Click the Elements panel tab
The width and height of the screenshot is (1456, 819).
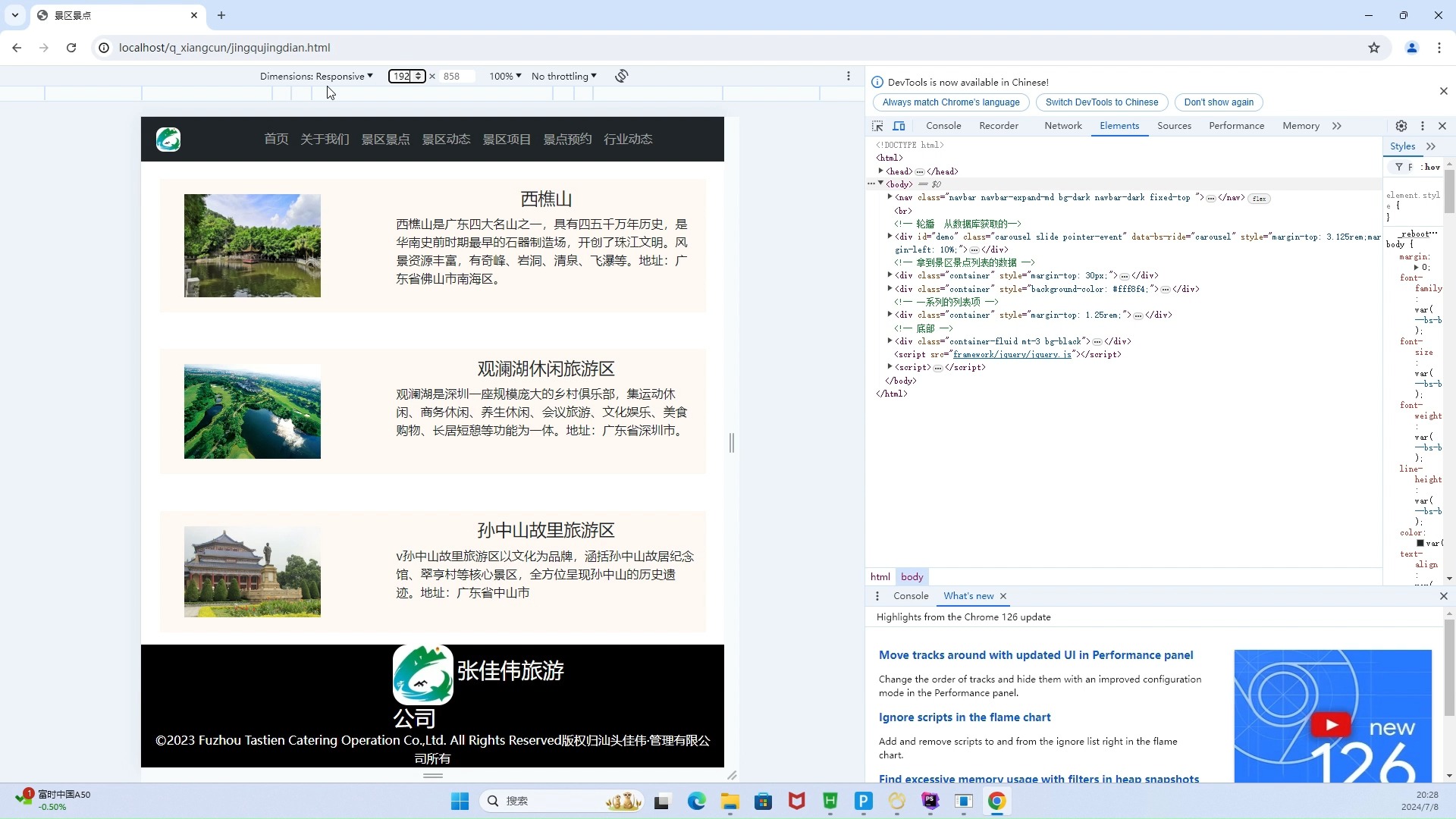1119,126
